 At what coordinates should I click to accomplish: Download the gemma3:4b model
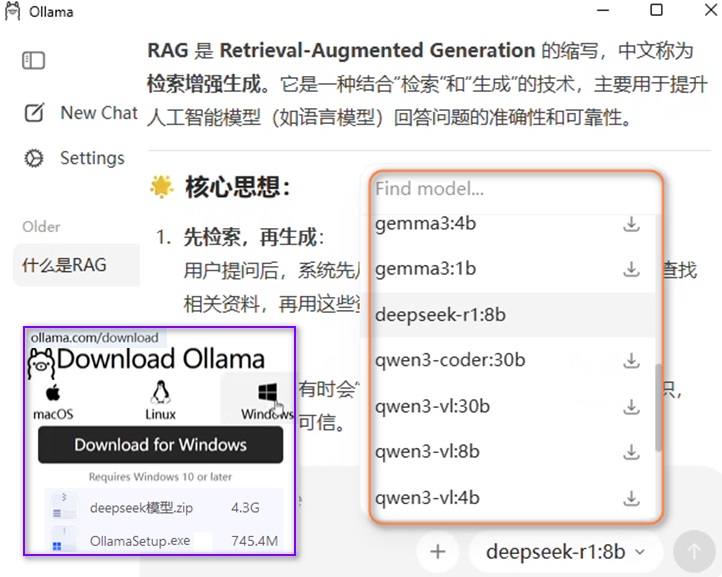(631, 224)
